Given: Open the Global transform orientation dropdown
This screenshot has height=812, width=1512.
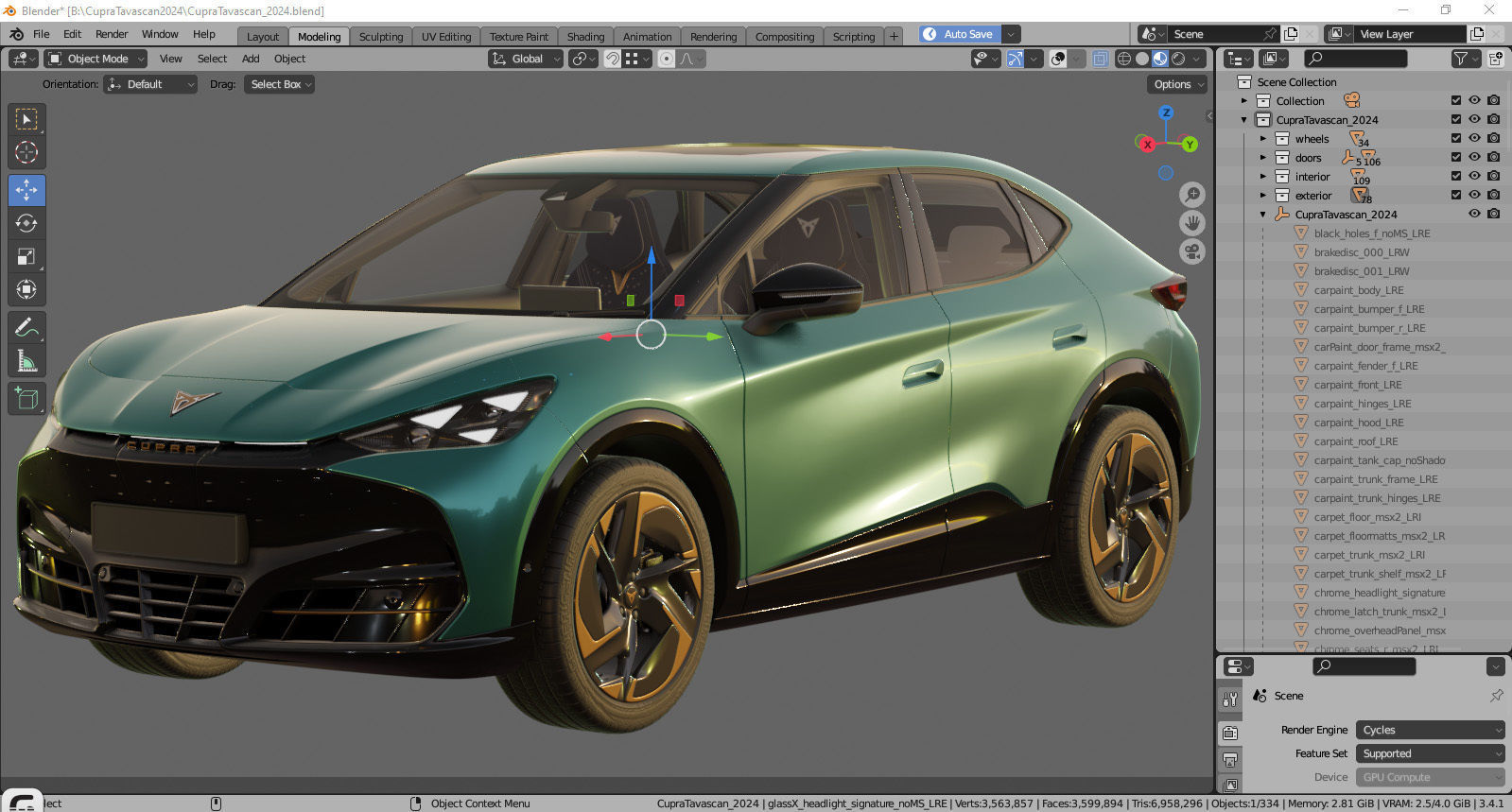Looking at the screenshot, I should [526, 59].
